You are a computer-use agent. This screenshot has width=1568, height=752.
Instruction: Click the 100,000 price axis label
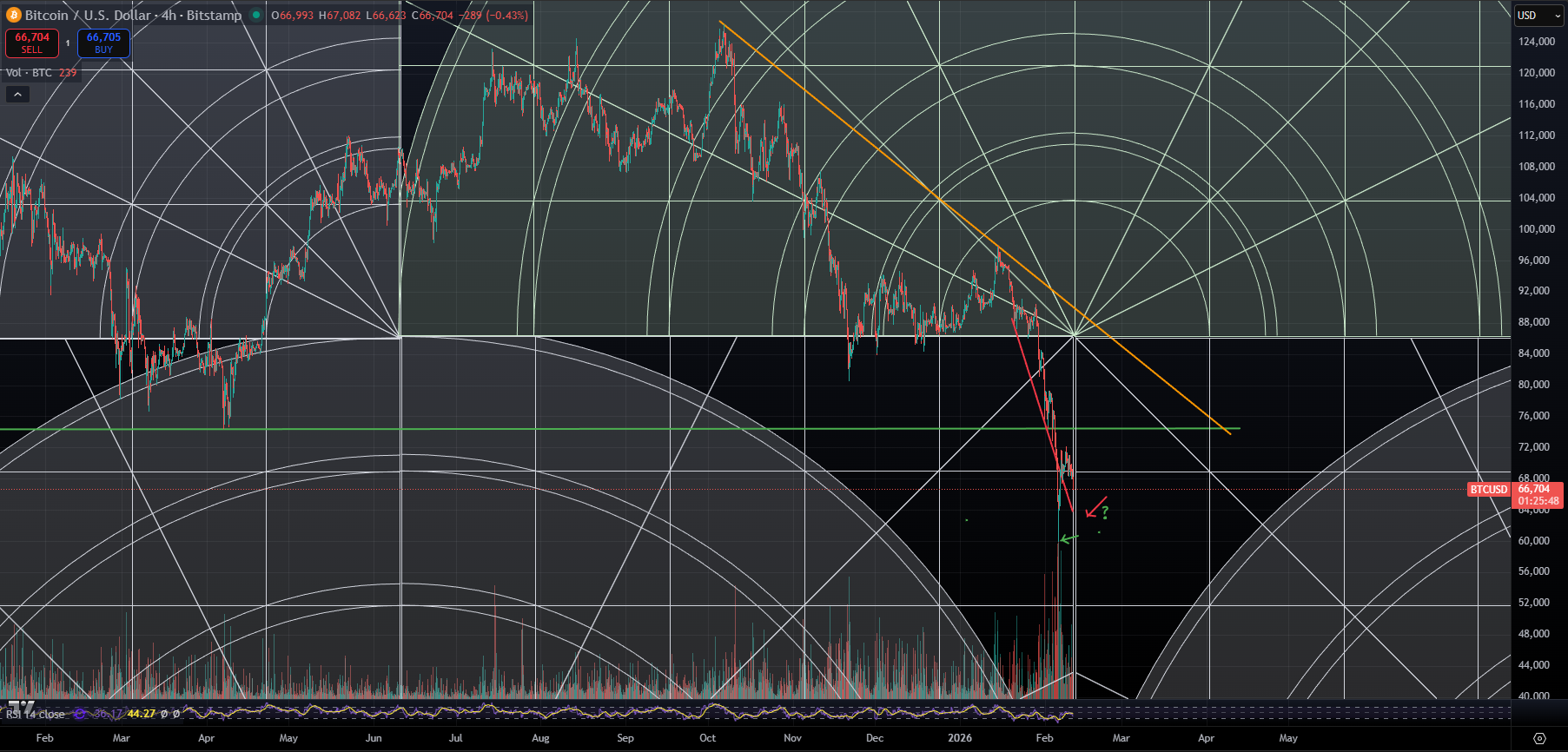(x=1536, y=229)
